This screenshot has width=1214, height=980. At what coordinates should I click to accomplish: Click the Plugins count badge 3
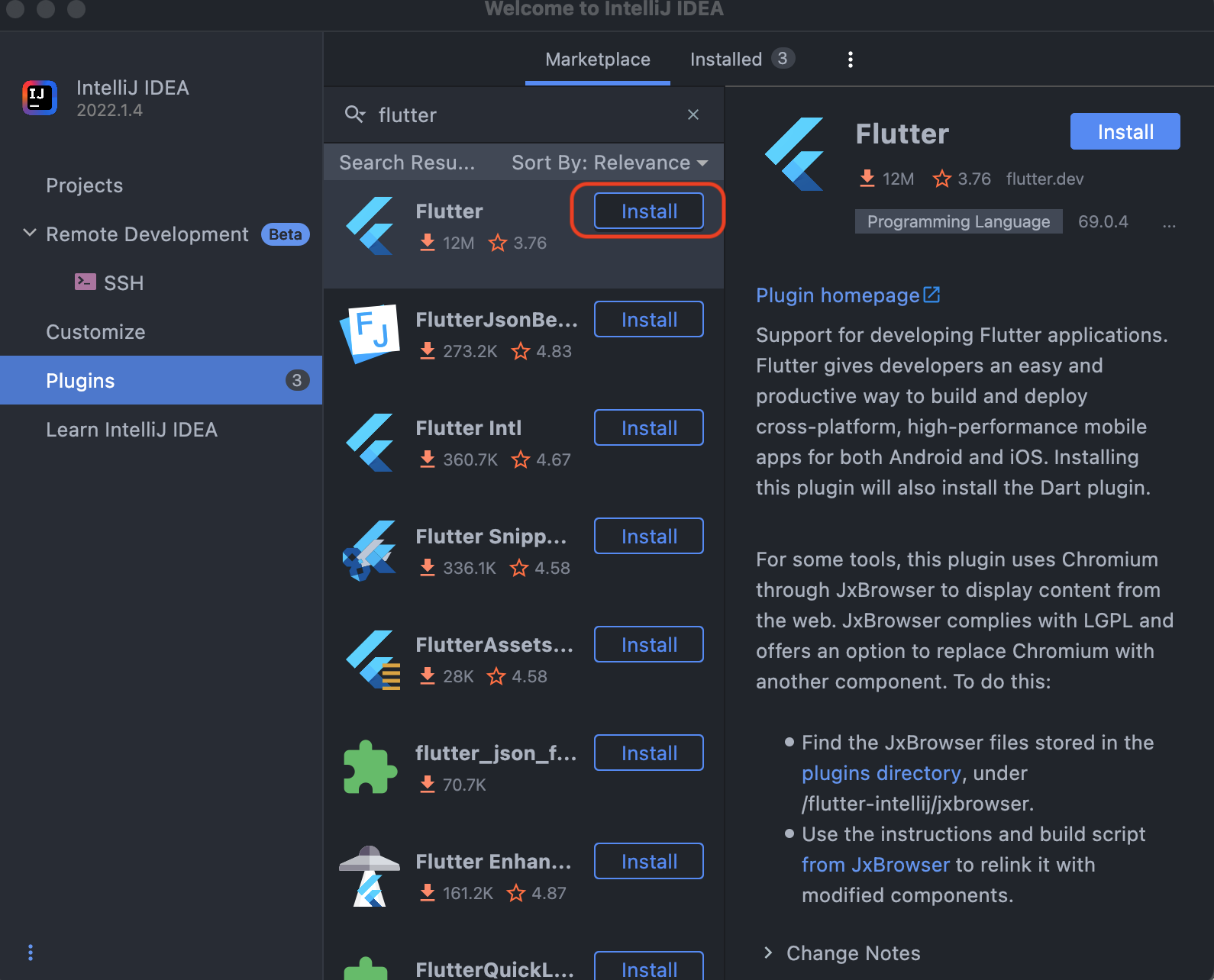pos(297,380)
